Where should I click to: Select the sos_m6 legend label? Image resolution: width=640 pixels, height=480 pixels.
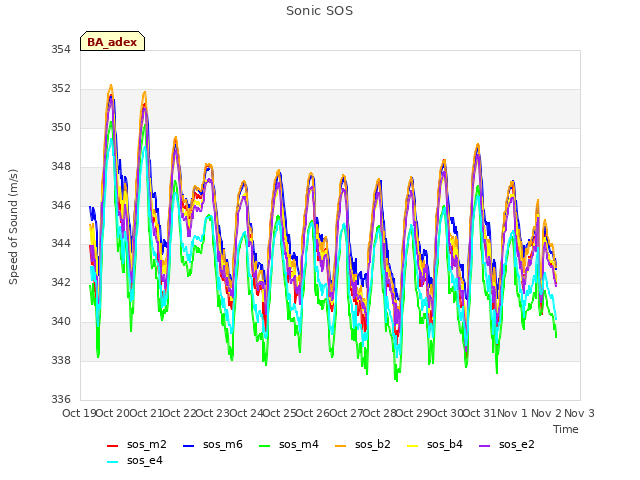click(x=222, y=444)
